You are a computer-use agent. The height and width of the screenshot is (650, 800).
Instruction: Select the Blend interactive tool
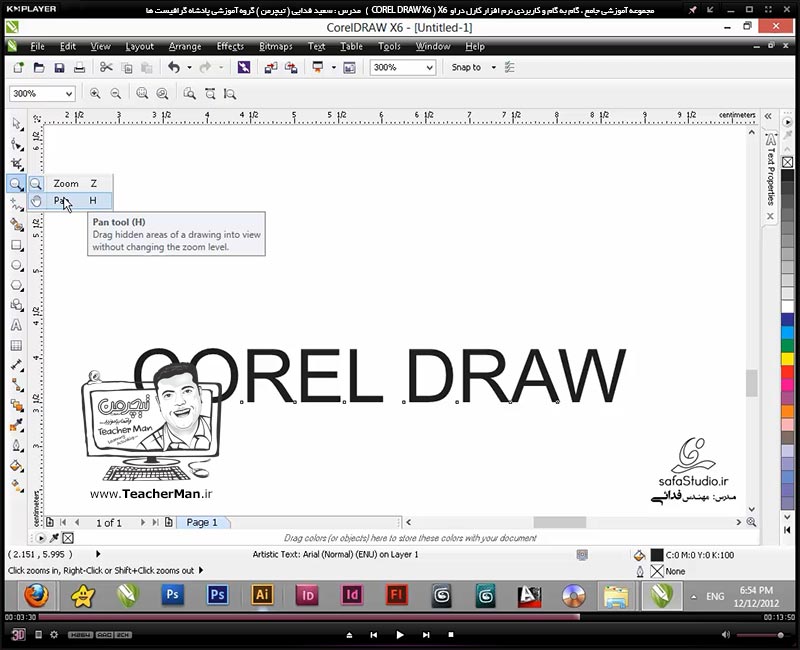17,406
